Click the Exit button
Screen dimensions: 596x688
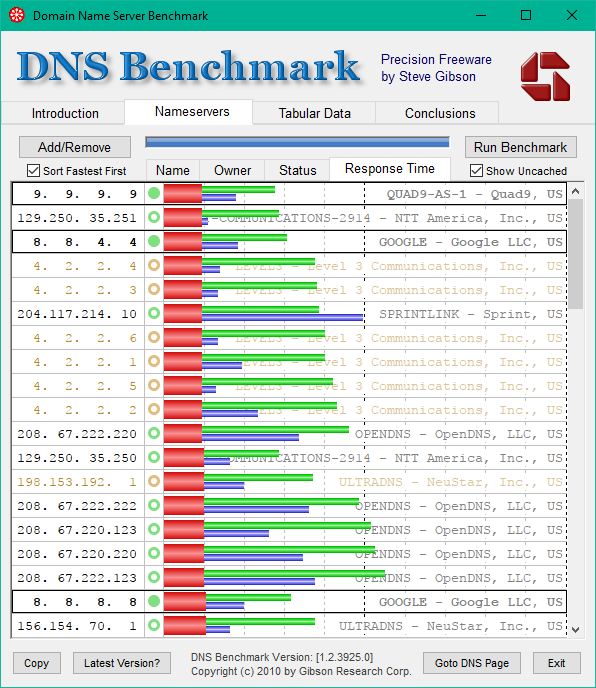(557, 663)
